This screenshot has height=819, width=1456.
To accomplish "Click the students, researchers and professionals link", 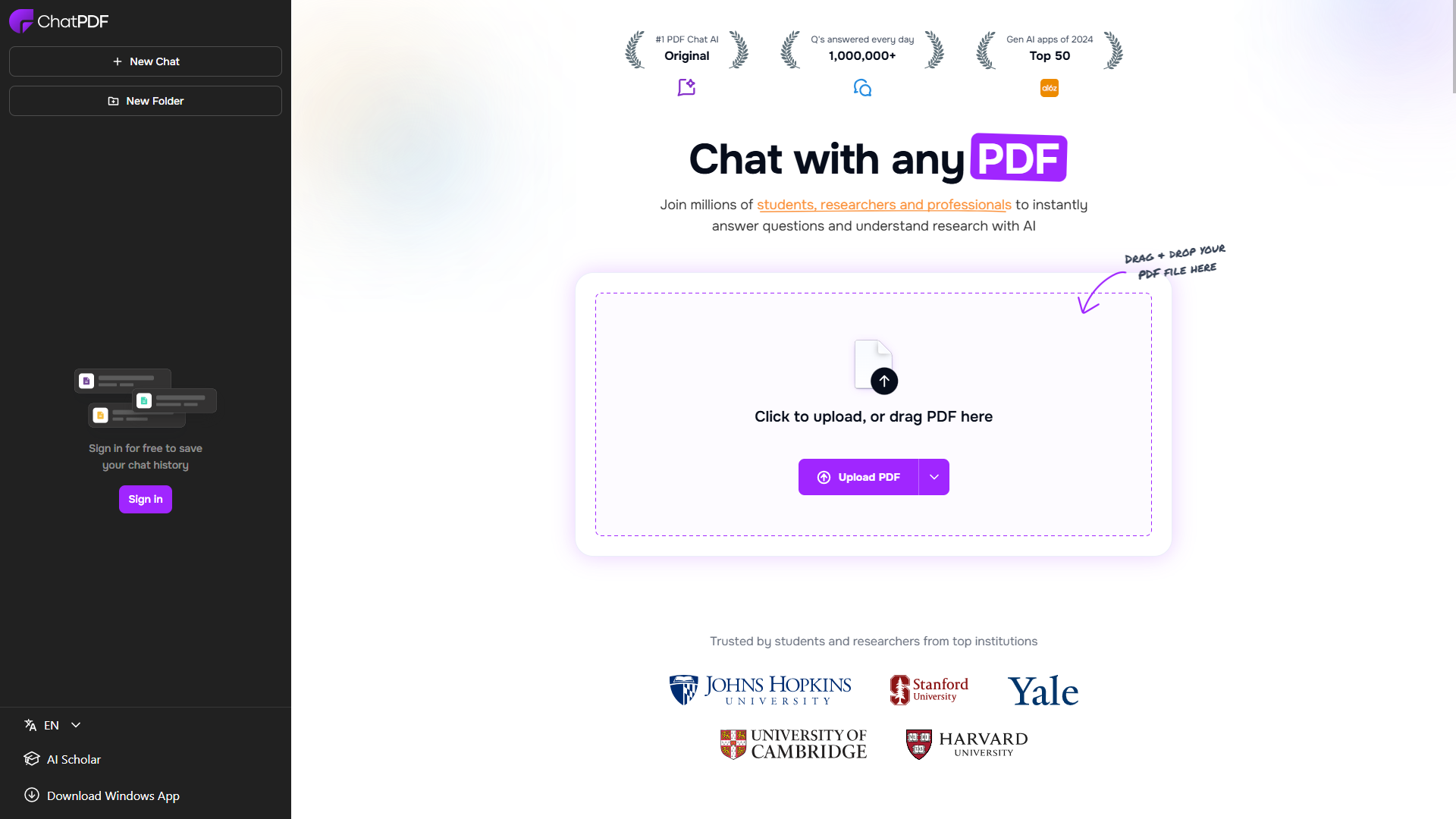I will tap(883, 204).
